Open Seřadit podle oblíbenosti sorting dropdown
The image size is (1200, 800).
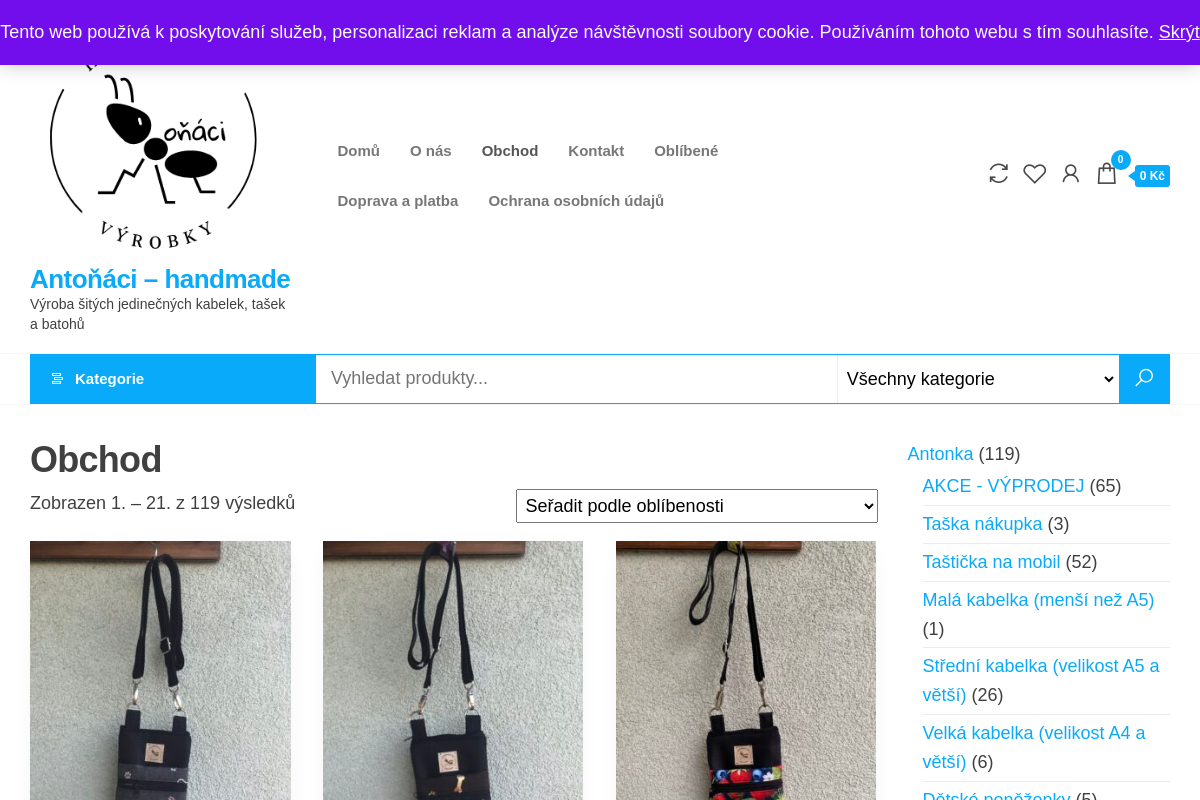[x=697, y=506]
